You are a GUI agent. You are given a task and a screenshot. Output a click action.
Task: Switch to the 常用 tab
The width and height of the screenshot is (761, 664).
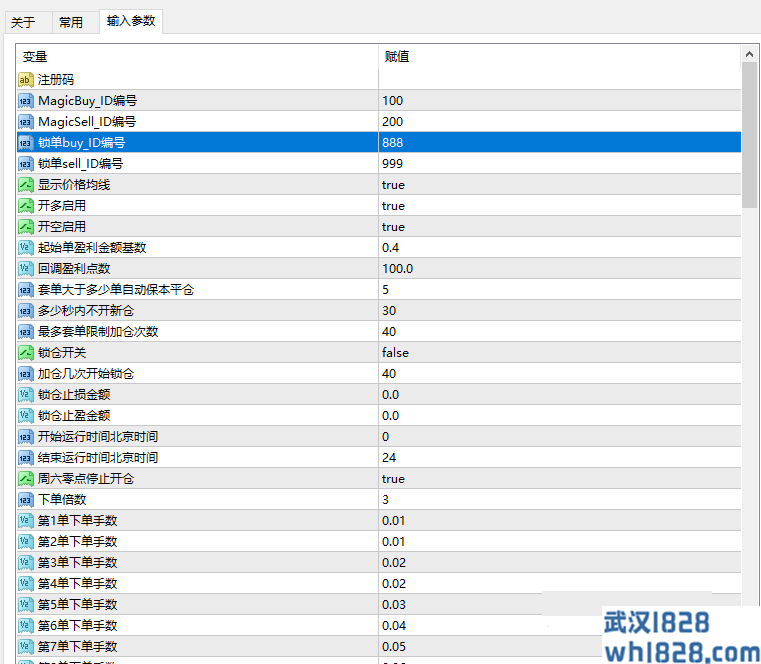pos(71,22)
